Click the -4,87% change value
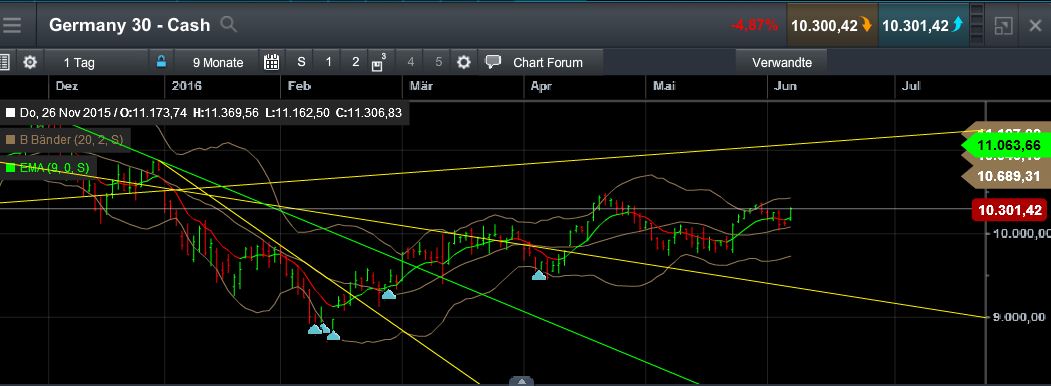The height and width of the screenshot is (386, 1051). (754, 25)
